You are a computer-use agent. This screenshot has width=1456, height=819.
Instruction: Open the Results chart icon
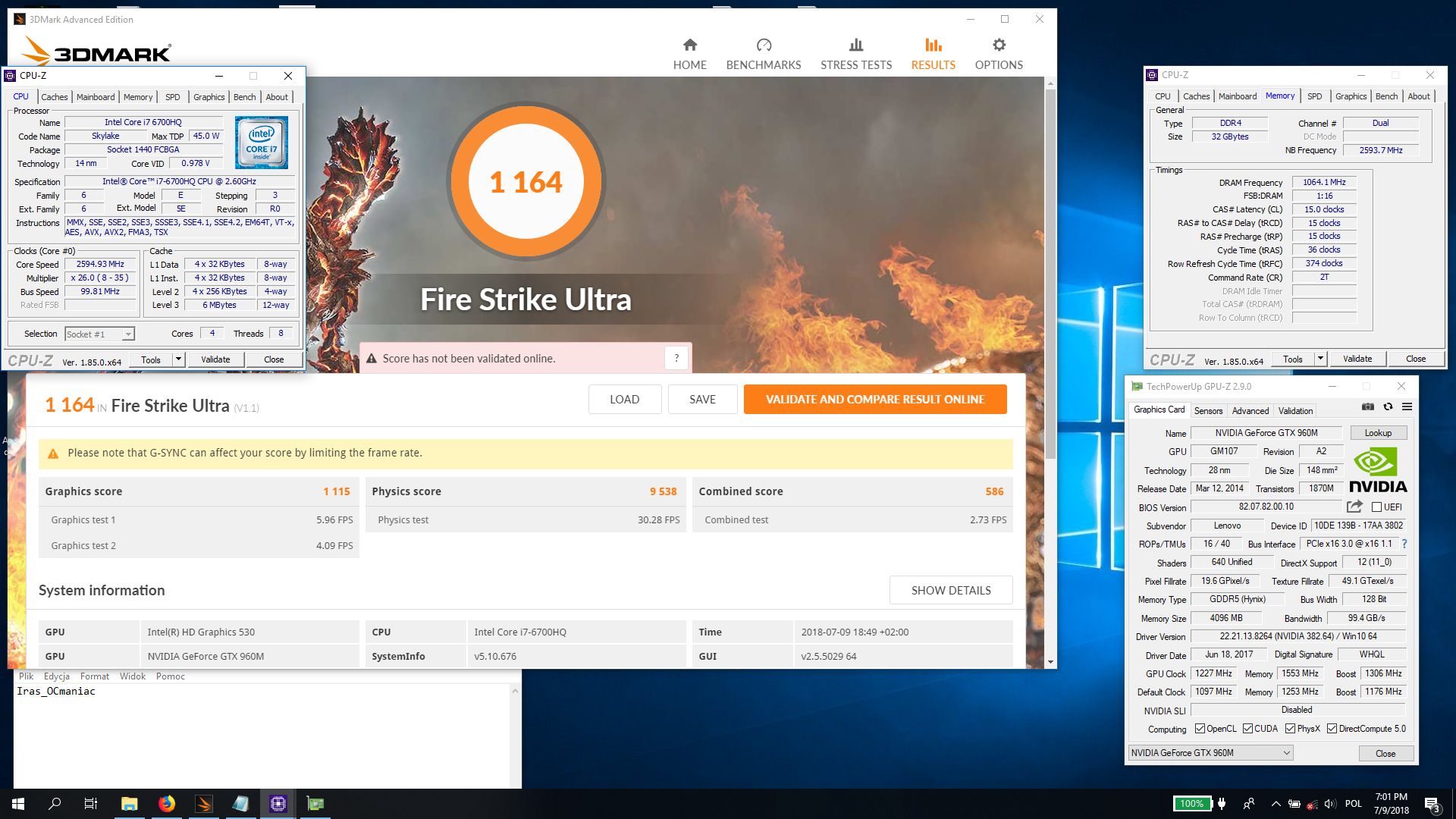(934, 45)
